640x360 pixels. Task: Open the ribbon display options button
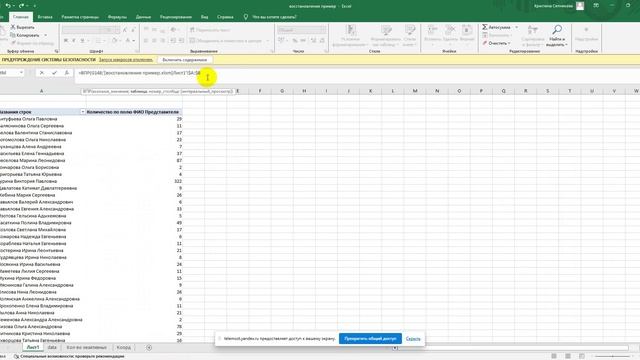point(596,6)
